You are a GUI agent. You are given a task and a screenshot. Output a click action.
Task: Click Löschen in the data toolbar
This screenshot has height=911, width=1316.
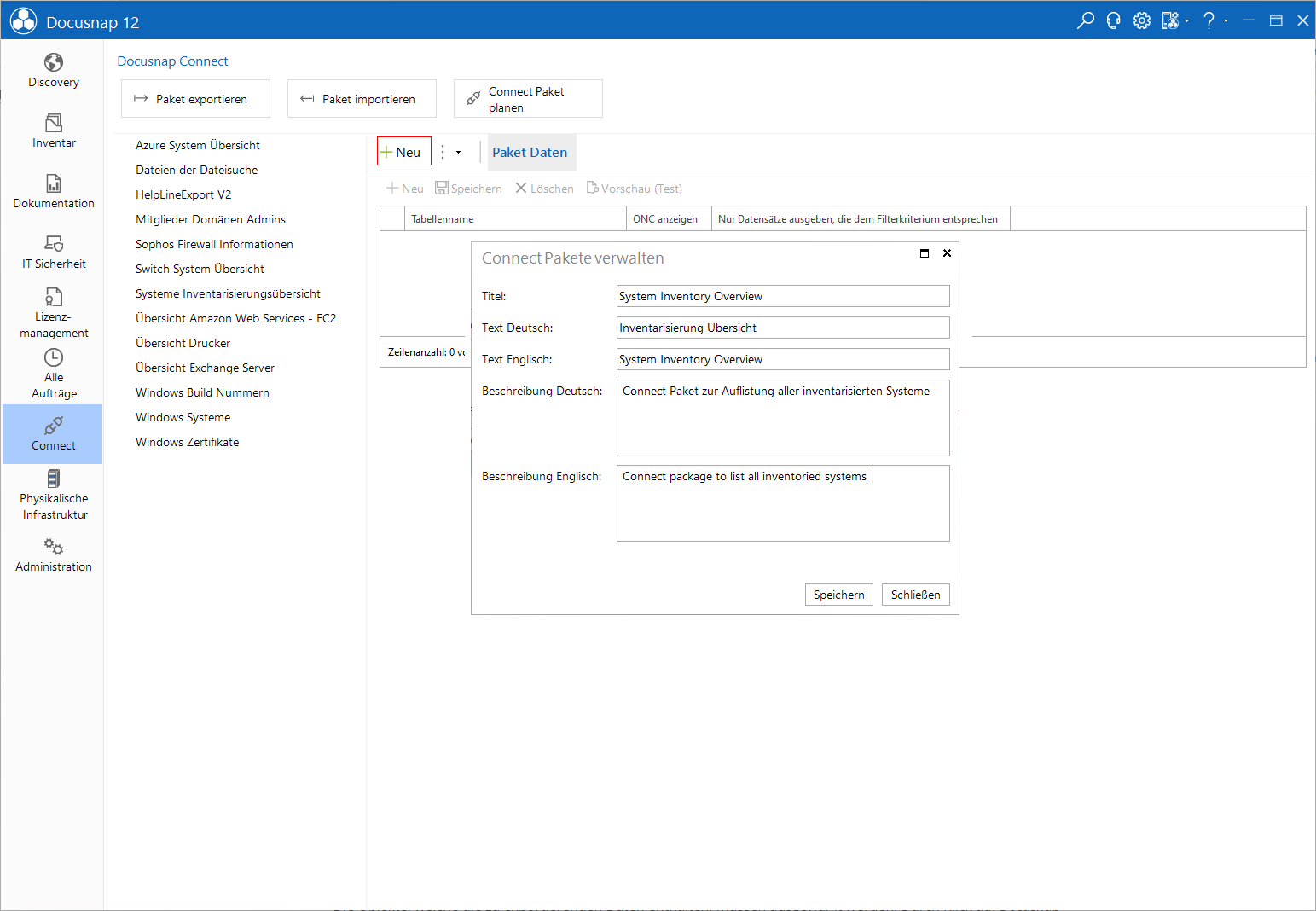pos(544,189)
